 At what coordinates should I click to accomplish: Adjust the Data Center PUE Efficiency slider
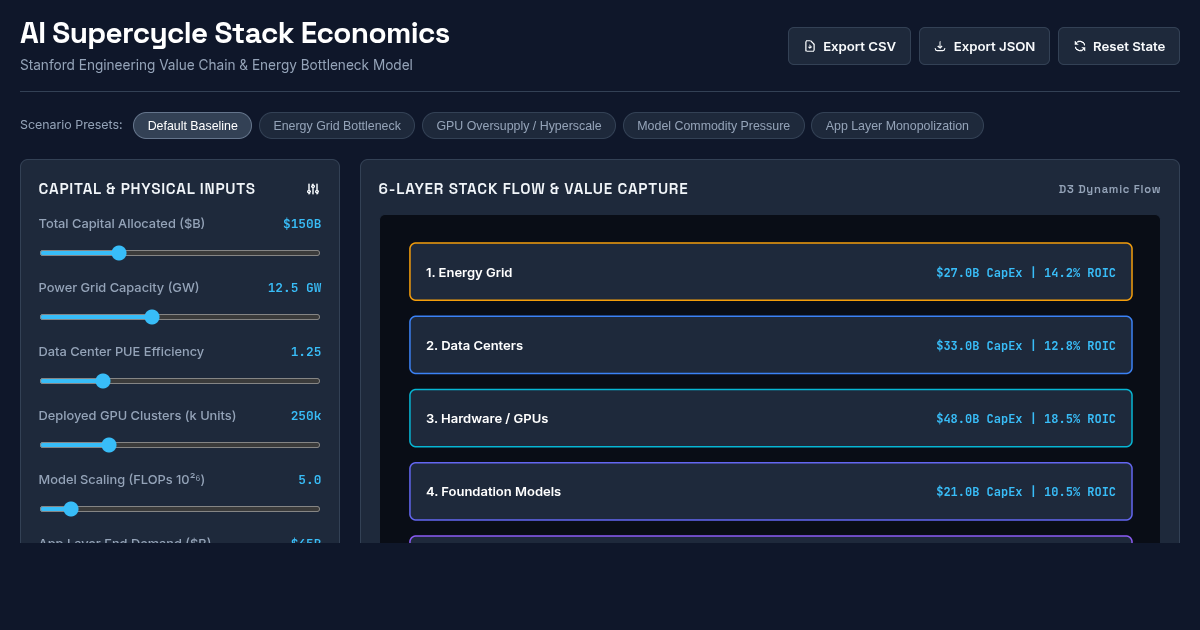180,381
